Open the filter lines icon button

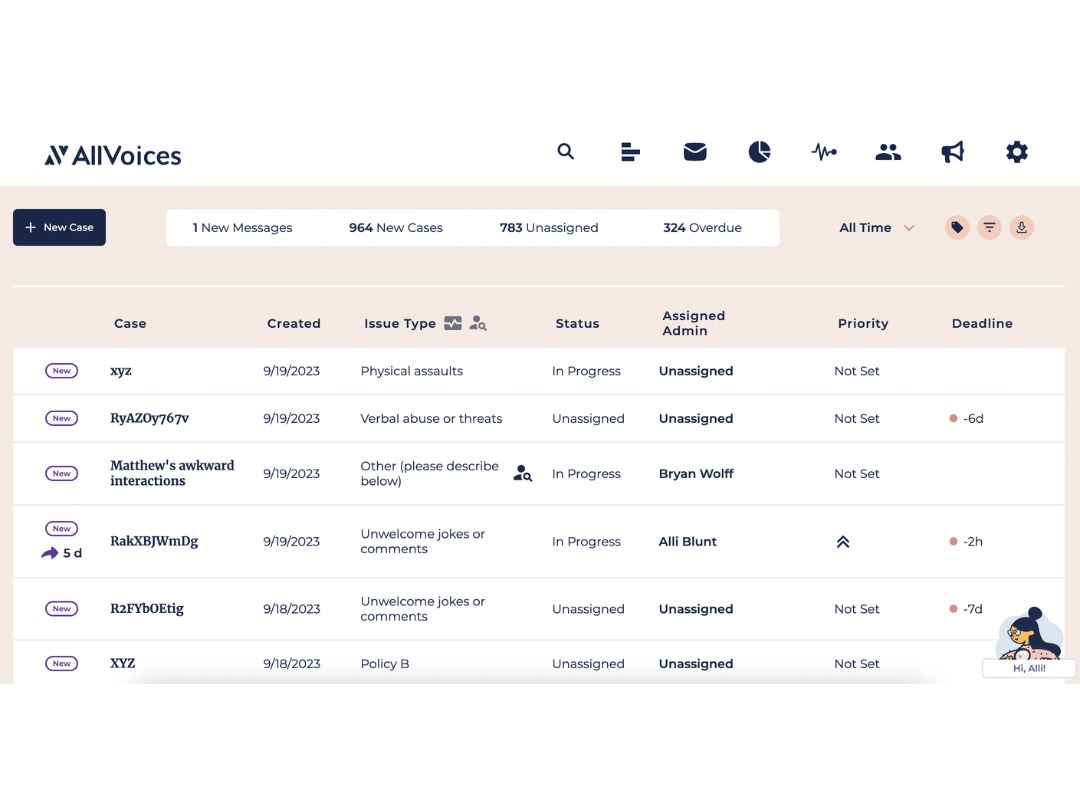989,227
